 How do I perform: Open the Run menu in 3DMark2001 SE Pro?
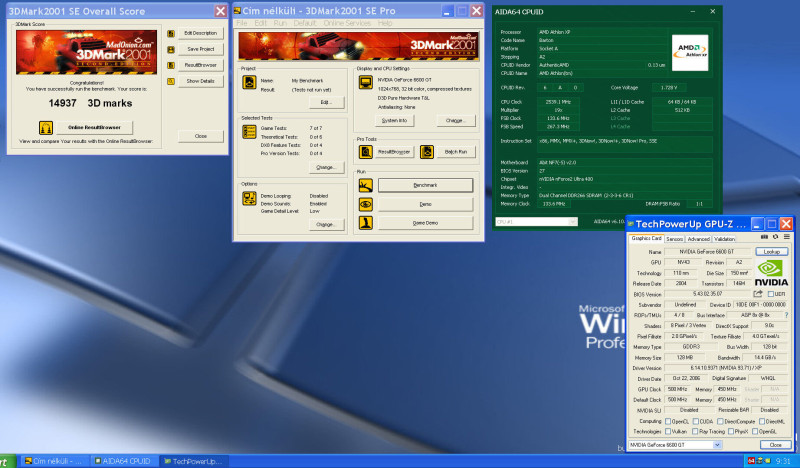pos(280,23)
